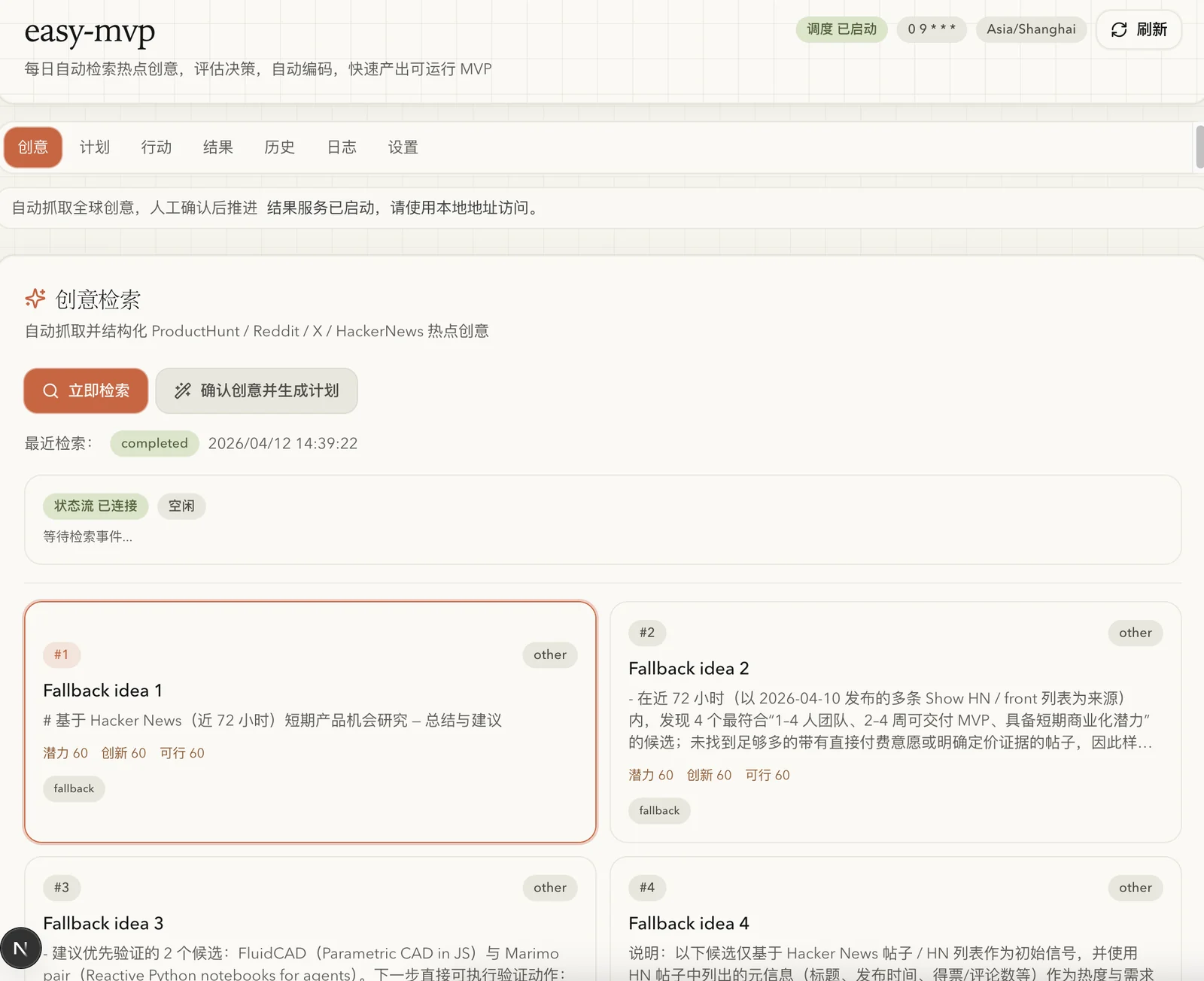Viewport: 1204px width, 981px height.
Task: Click the other tag on idea 4
Action: pos(1136,888)
